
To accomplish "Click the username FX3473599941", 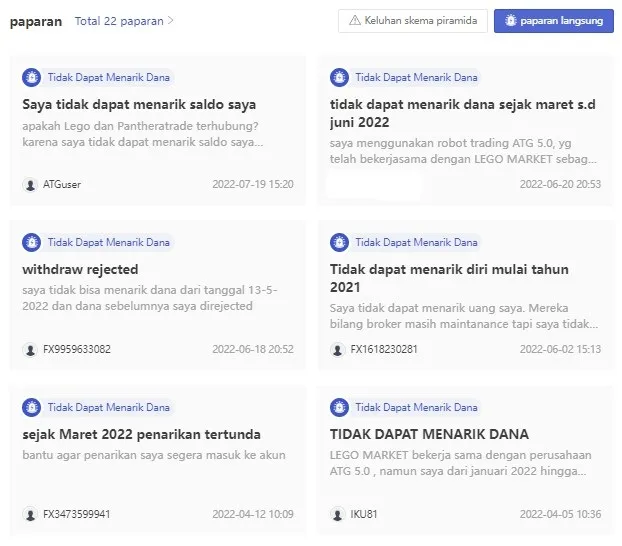I will click(77, 515).
